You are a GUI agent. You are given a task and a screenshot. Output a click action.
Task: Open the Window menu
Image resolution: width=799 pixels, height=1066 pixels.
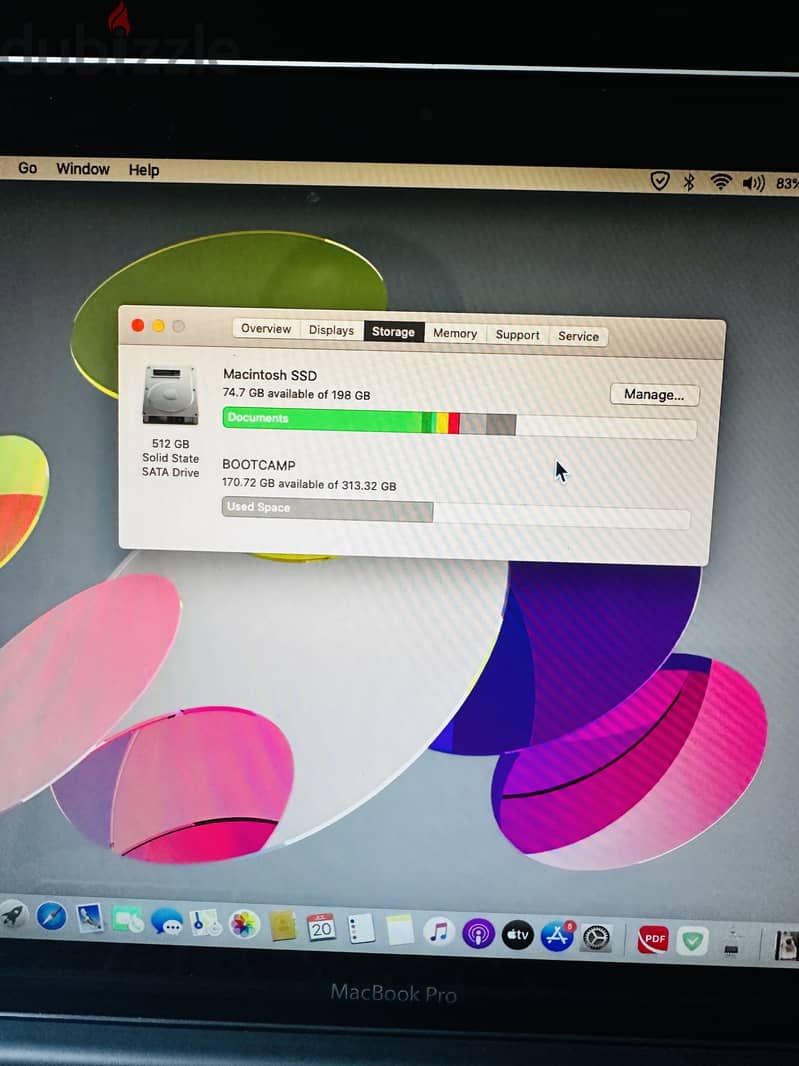coord(83,169)
